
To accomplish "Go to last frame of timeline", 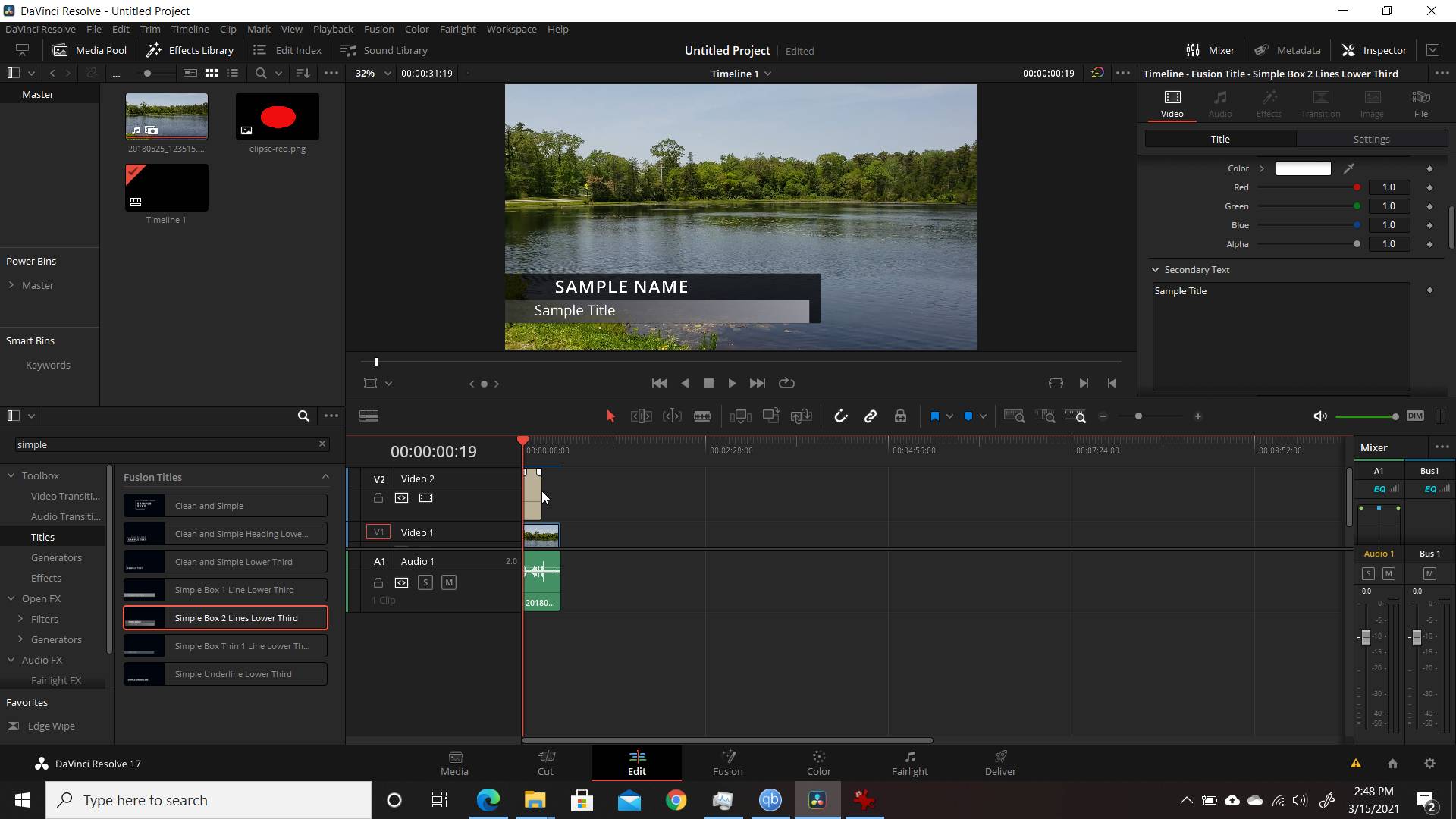I will (x=757, y=384).
